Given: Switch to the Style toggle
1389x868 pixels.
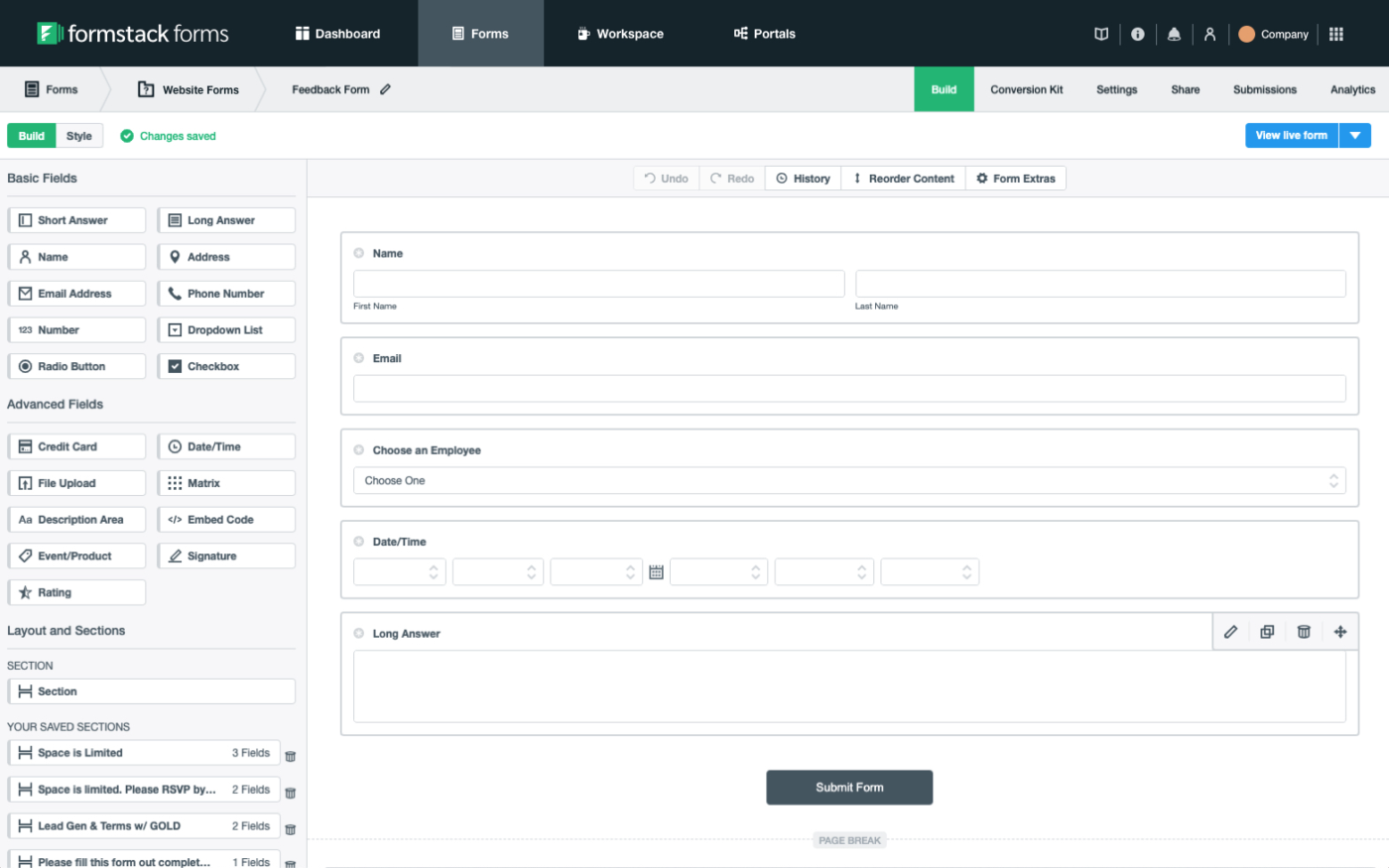Looking at the screenshot, I should (x=78, y=135).
